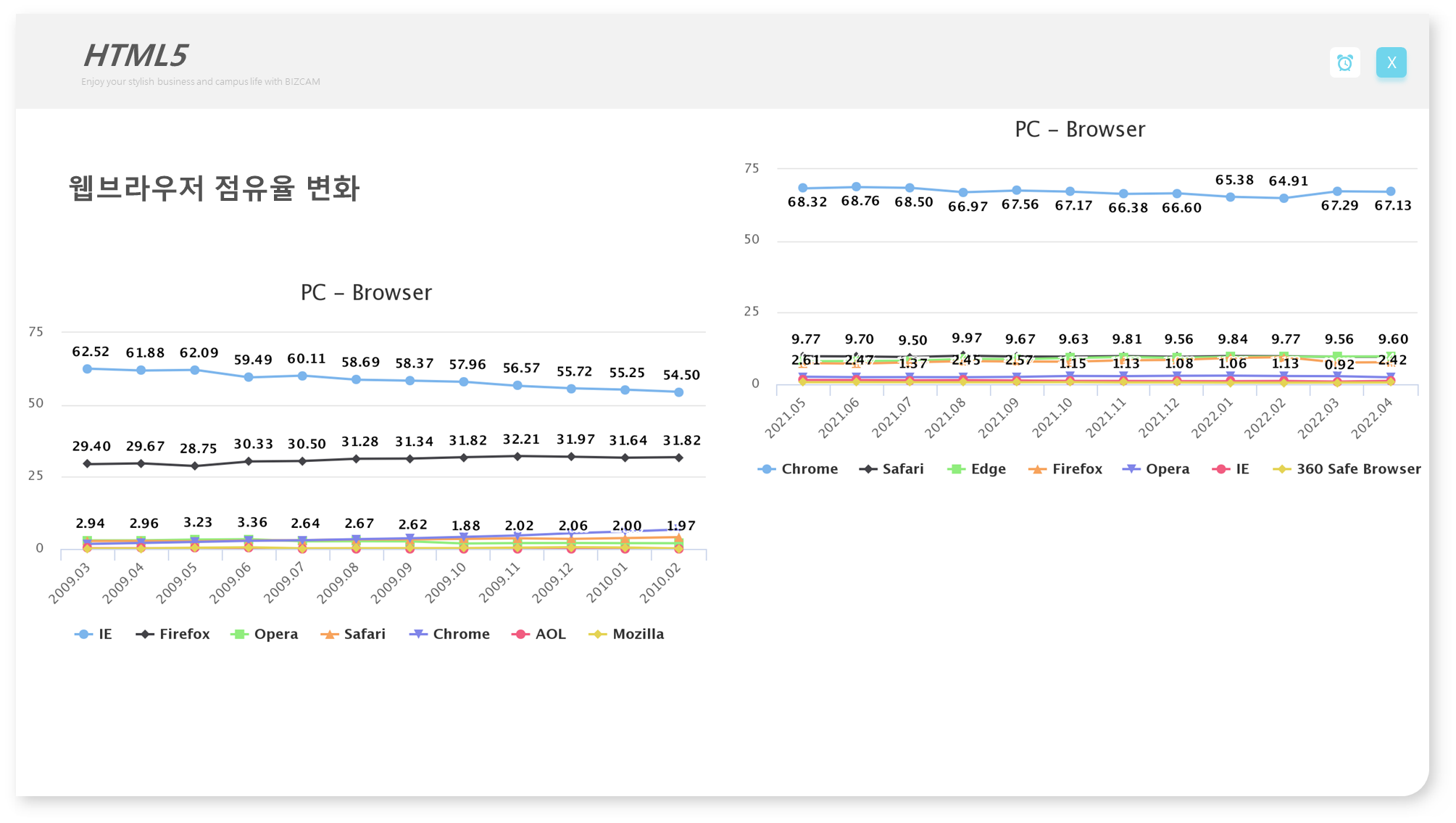Click Chrome data point at 2022.04

pos(1391,192)
